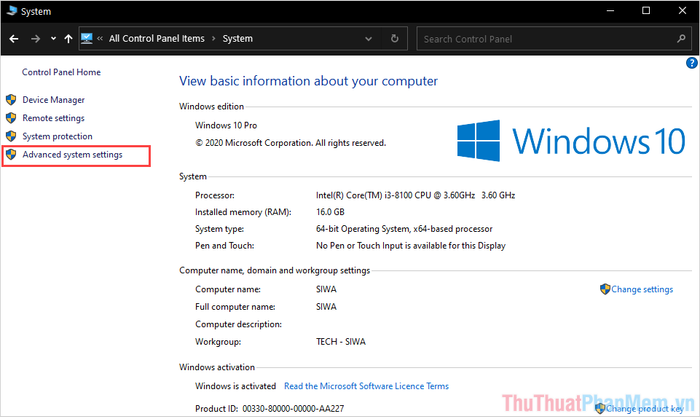Open the recent locations dropdown arrow
The image size is (700, 417).
pyautogui.click(x=53, y=39)
